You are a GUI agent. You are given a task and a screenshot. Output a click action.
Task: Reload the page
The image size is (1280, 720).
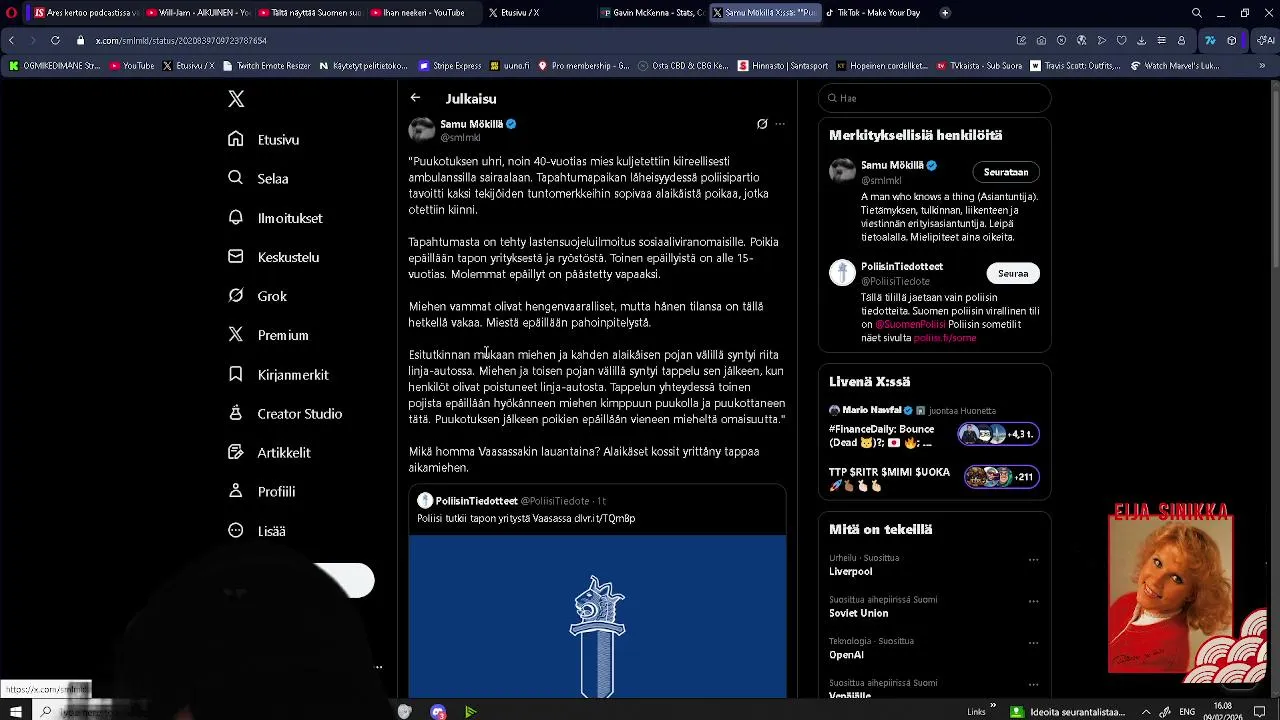[x=55, y=40]
